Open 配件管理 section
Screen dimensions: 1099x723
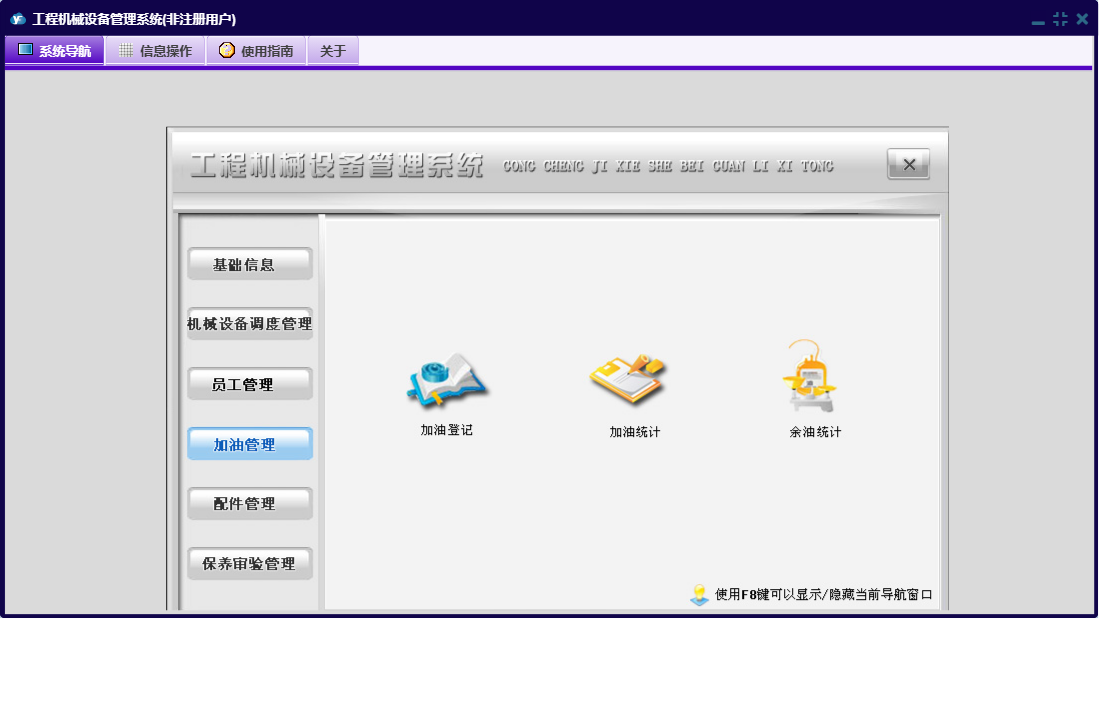[250, 504]
